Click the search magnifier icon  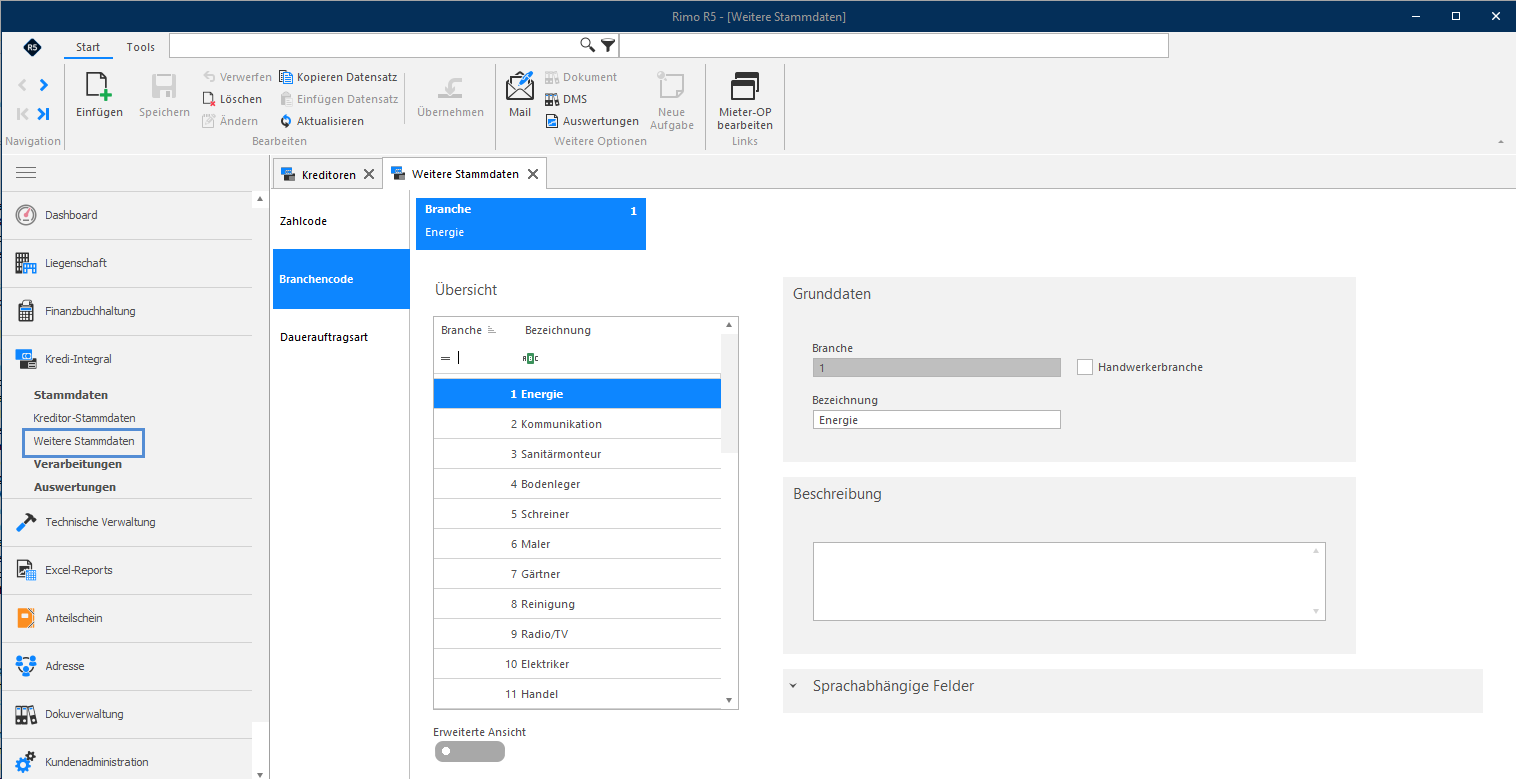click(x=588, y=45)
